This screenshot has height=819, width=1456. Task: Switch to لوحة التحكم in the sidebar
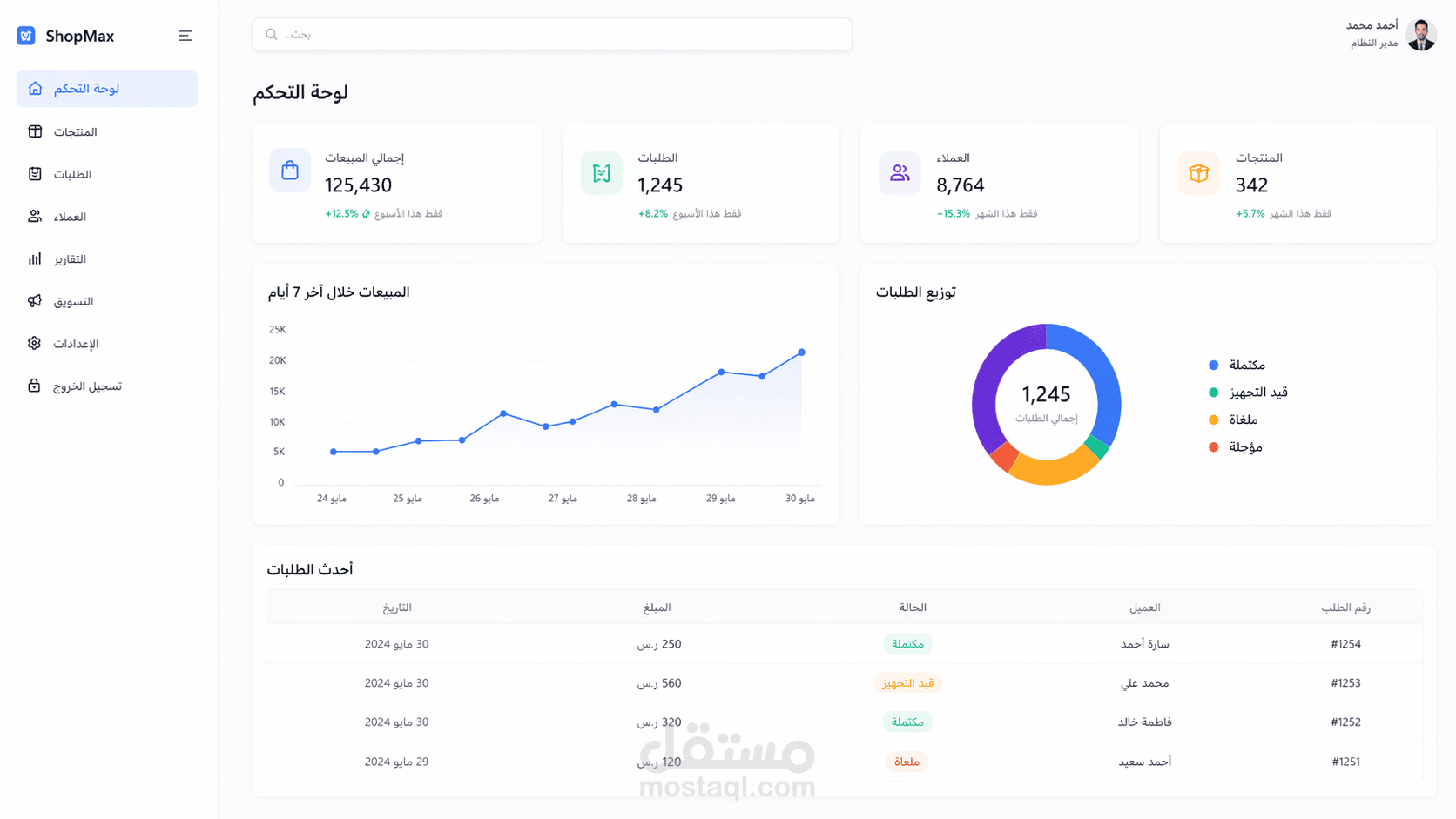click(106, 88)
